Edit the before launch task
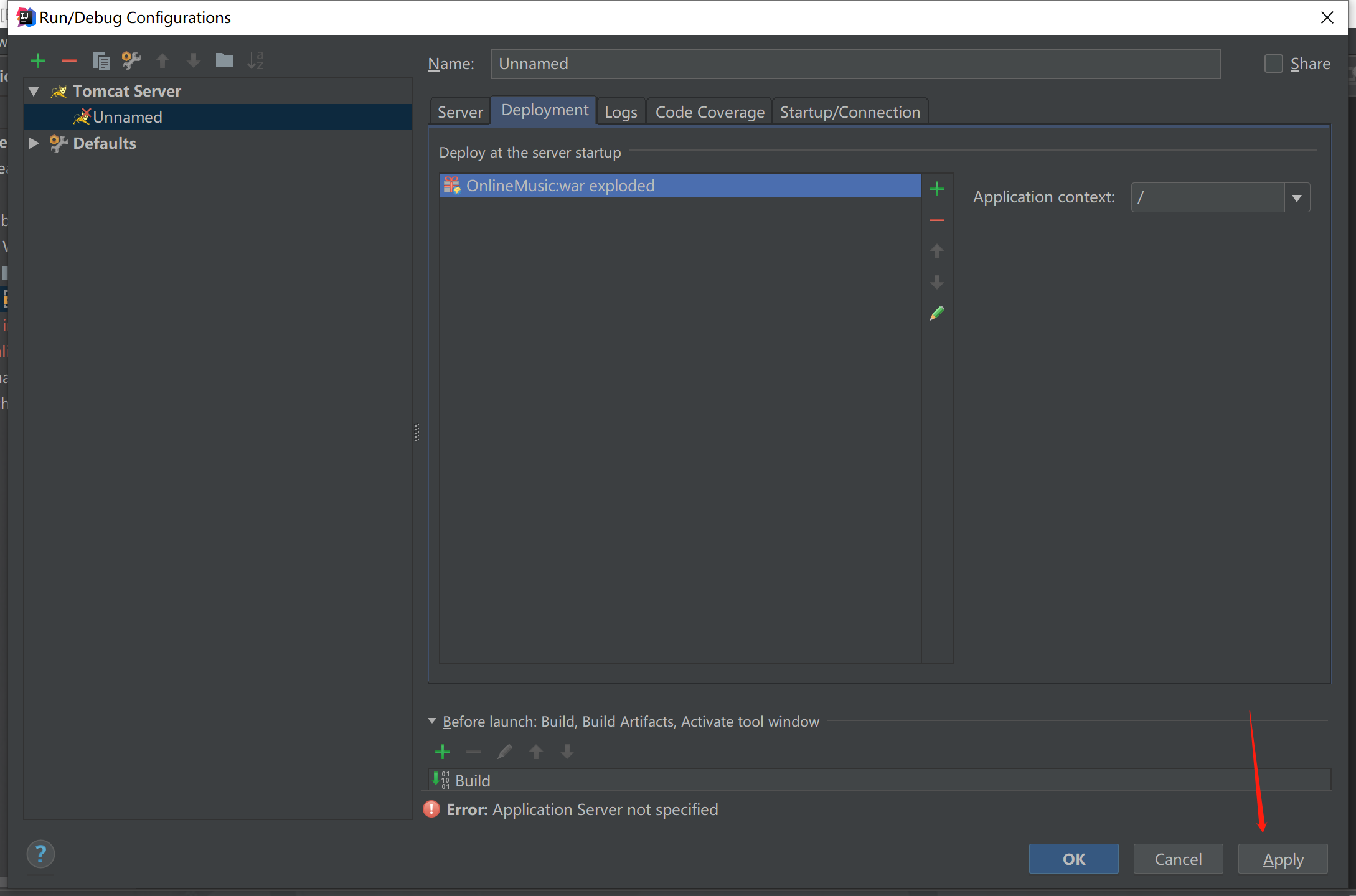Screen dimensions: 1356x896 point(505,752)
